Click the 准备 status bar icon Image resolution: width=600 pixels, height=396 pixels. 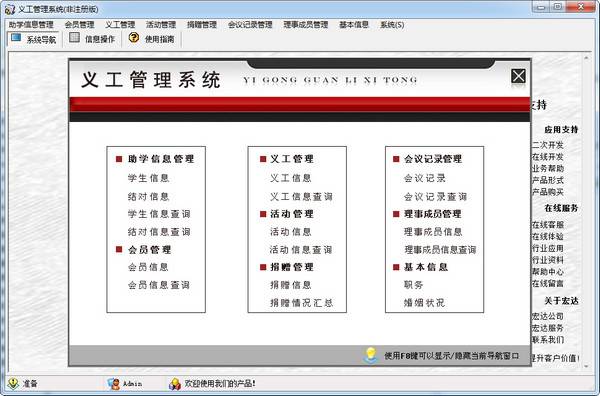point(13,383)
